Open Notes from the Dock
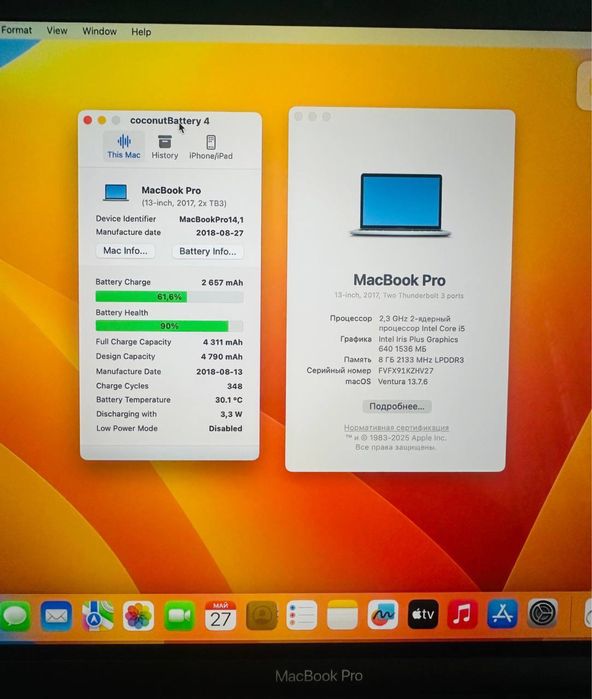This screenshot has height=699, width=592. [342, 615]
